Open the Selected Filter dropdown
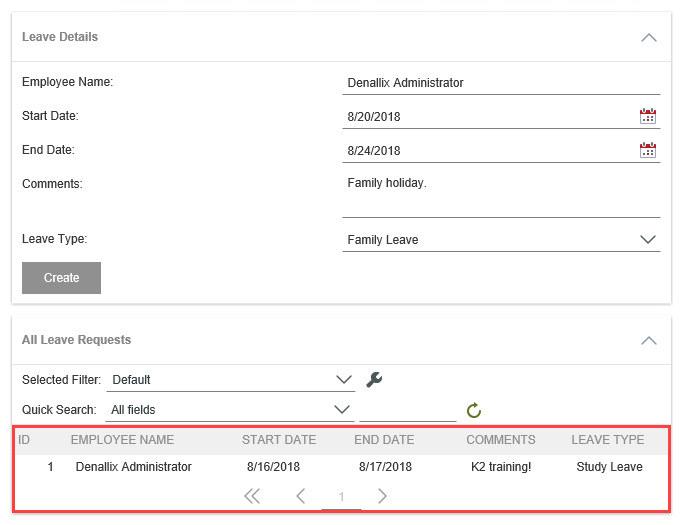Screen dimensions: 683x525 pos(343,380)
